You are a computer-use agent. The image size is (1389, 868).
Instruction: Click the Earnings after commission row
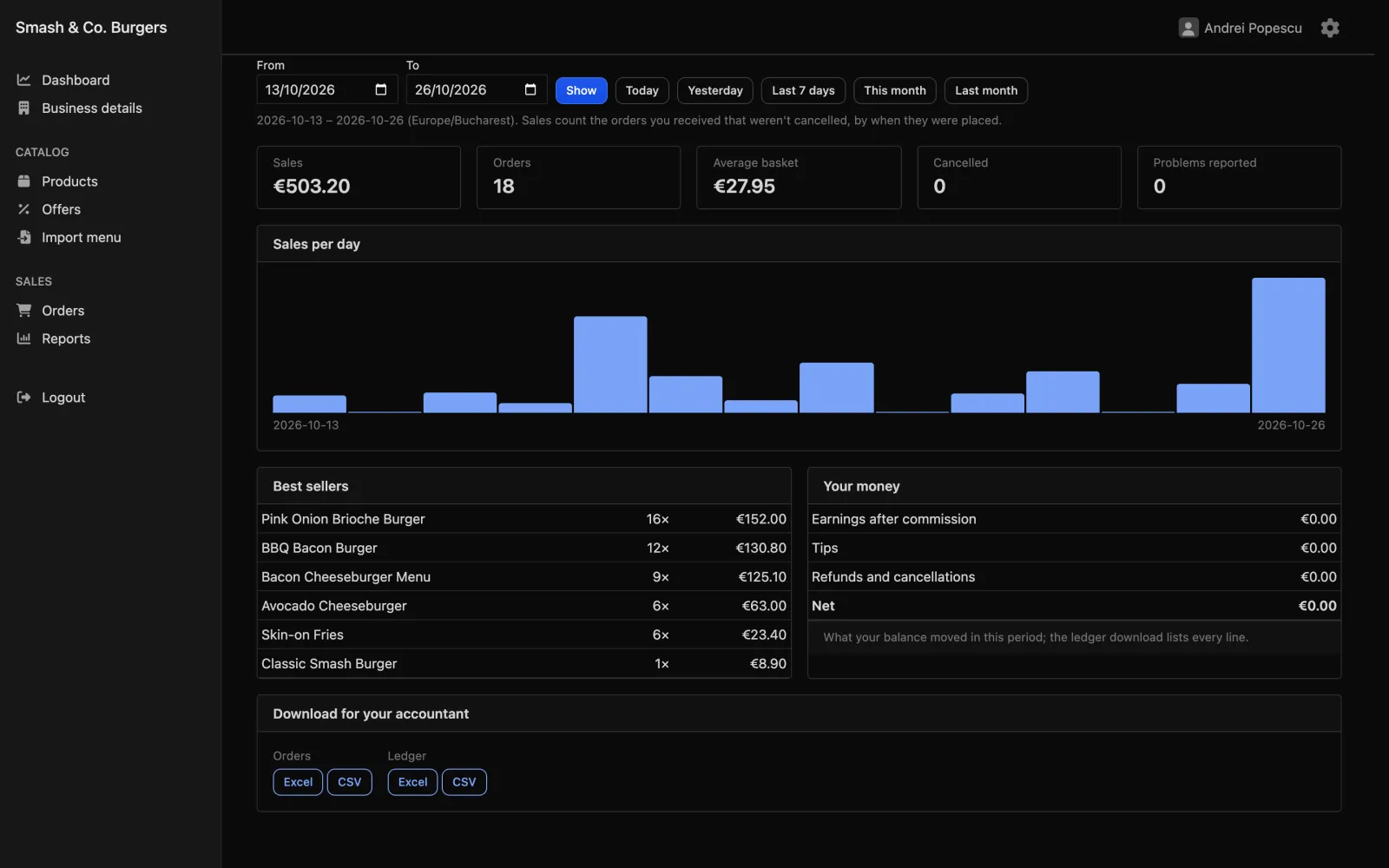1074,519
